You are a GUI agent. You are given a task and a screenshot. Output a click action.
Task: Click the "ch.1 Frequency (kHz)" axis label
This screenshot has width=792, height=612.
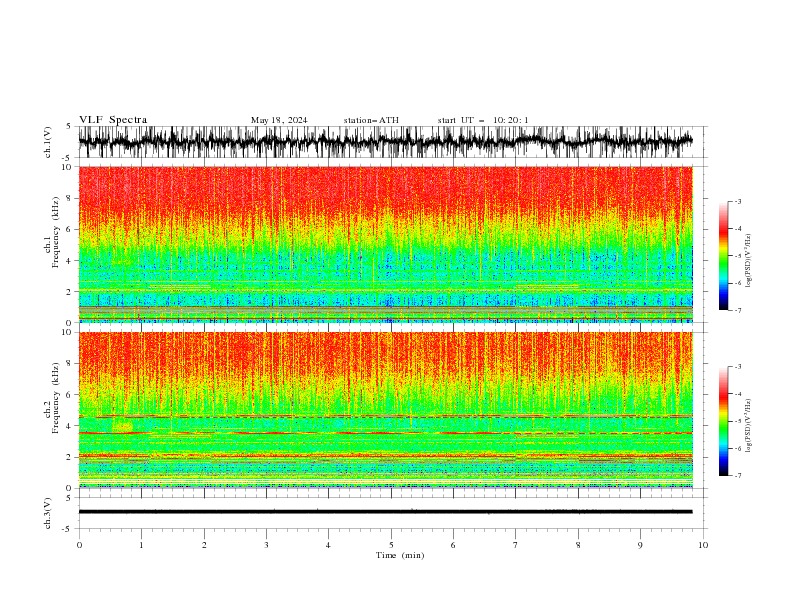tap(52, 232)
